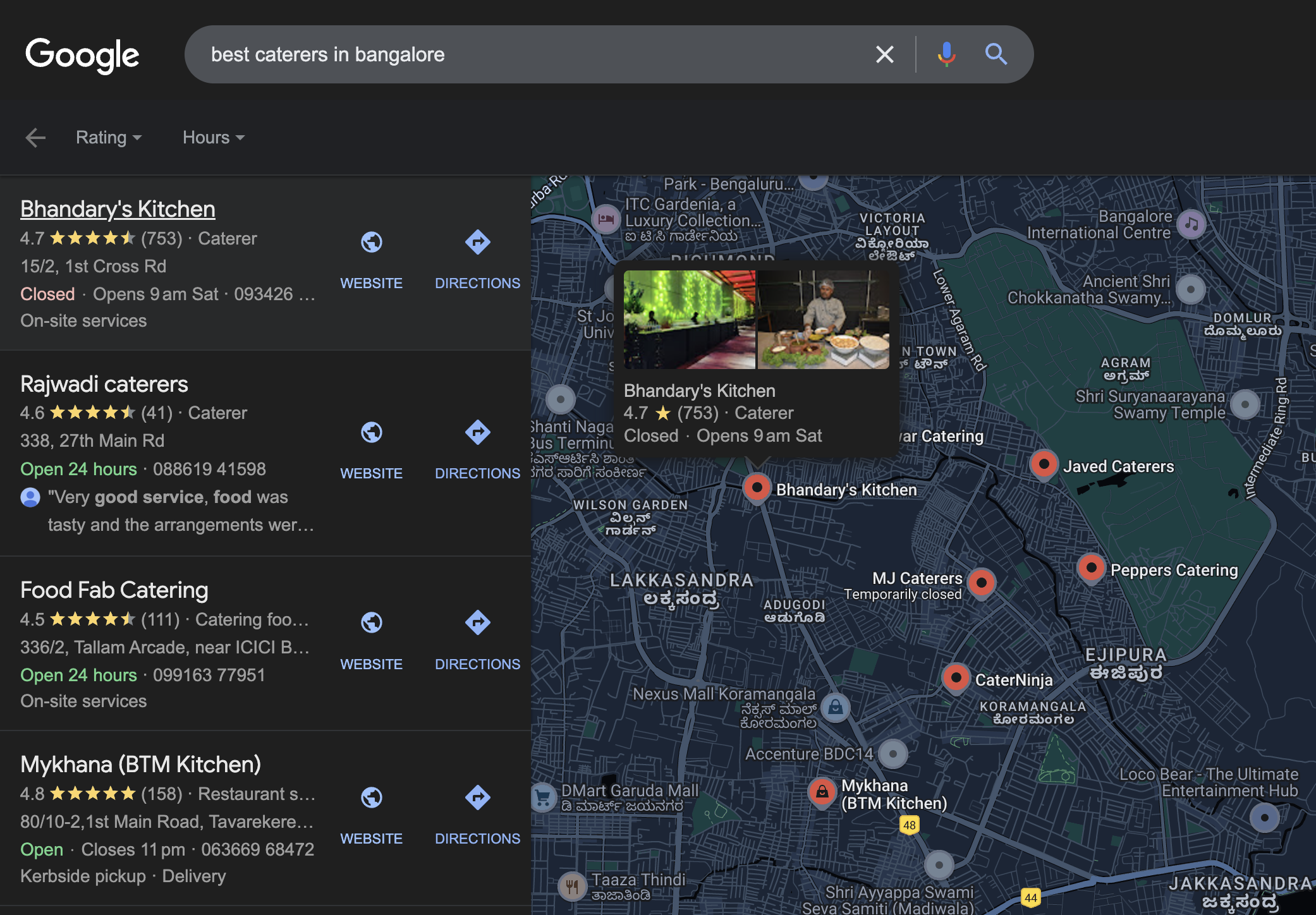1316x915 pixels.
Task: Click inside the search input field
Action: [x=537, y=54]
